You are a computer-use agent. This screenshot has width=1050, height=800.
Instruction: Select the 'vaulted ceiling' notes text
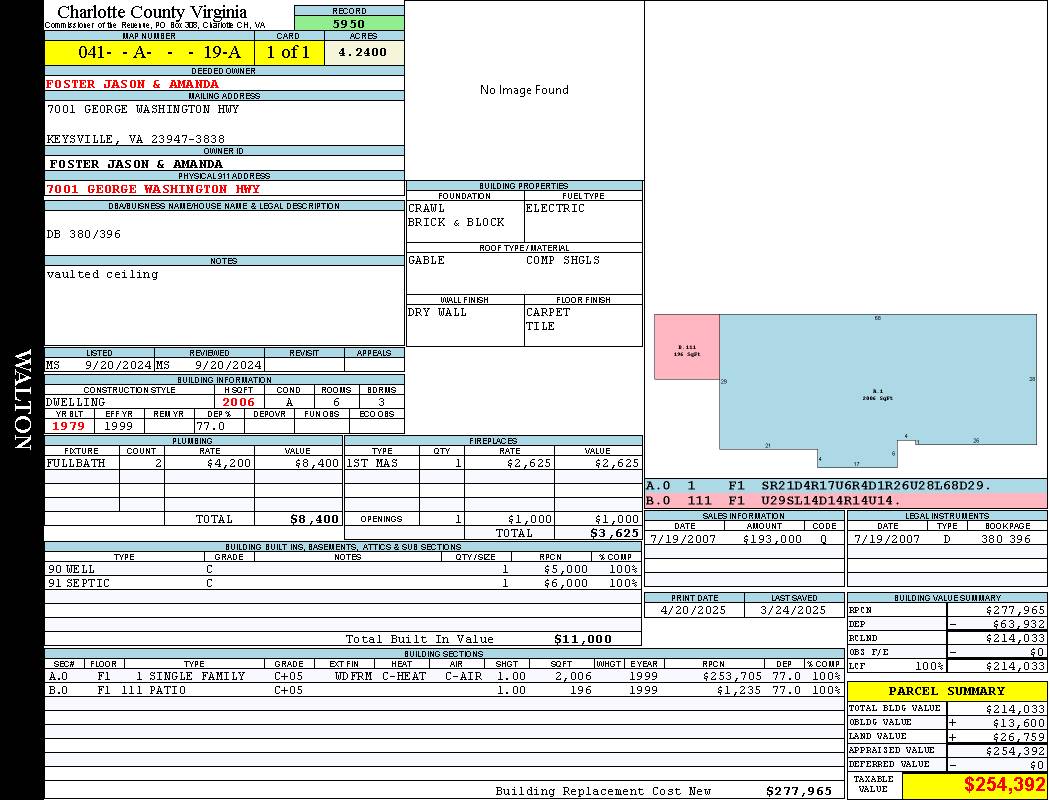[x=102, y=274]
